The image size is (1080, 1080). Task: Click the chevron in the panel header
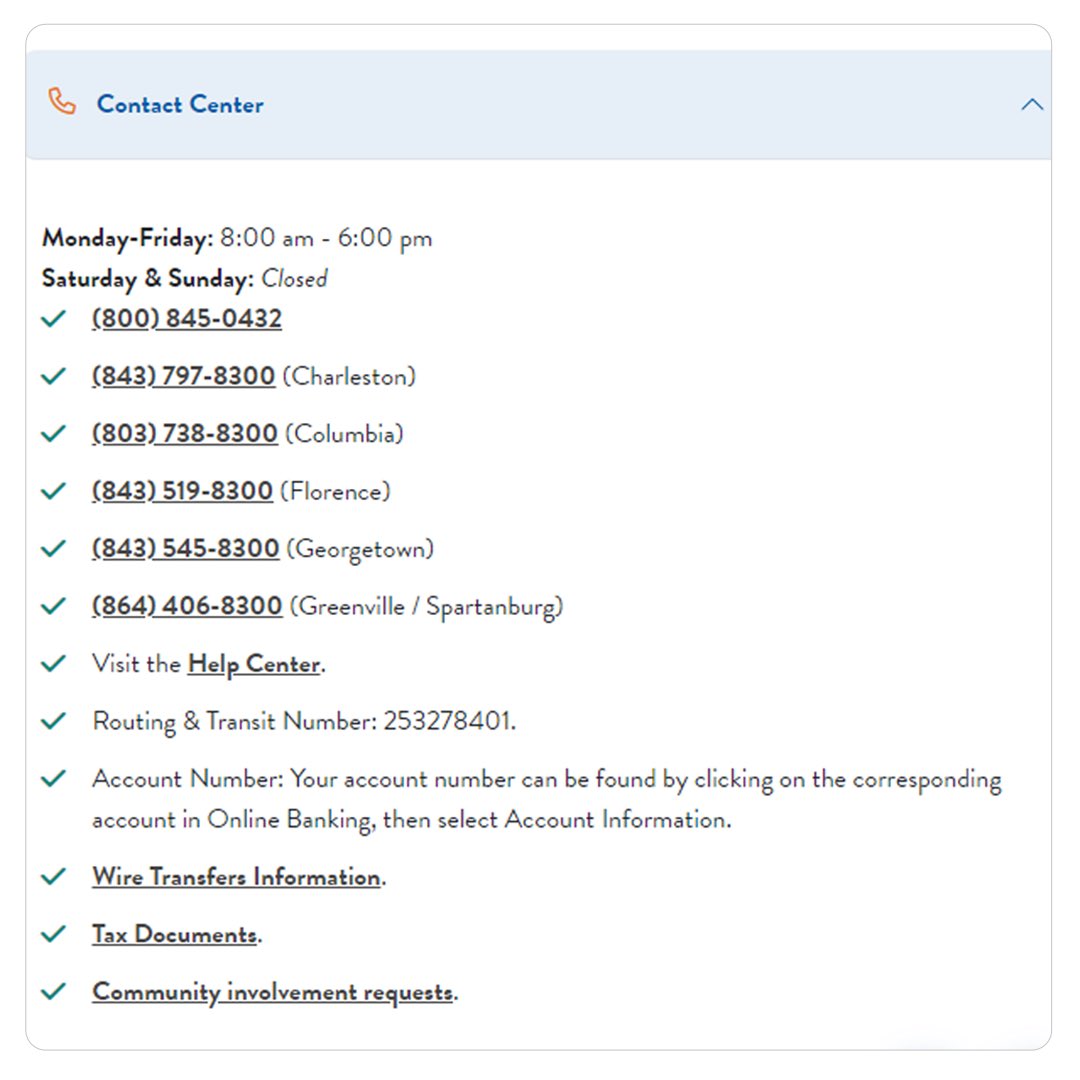(x=1031, y=104)
